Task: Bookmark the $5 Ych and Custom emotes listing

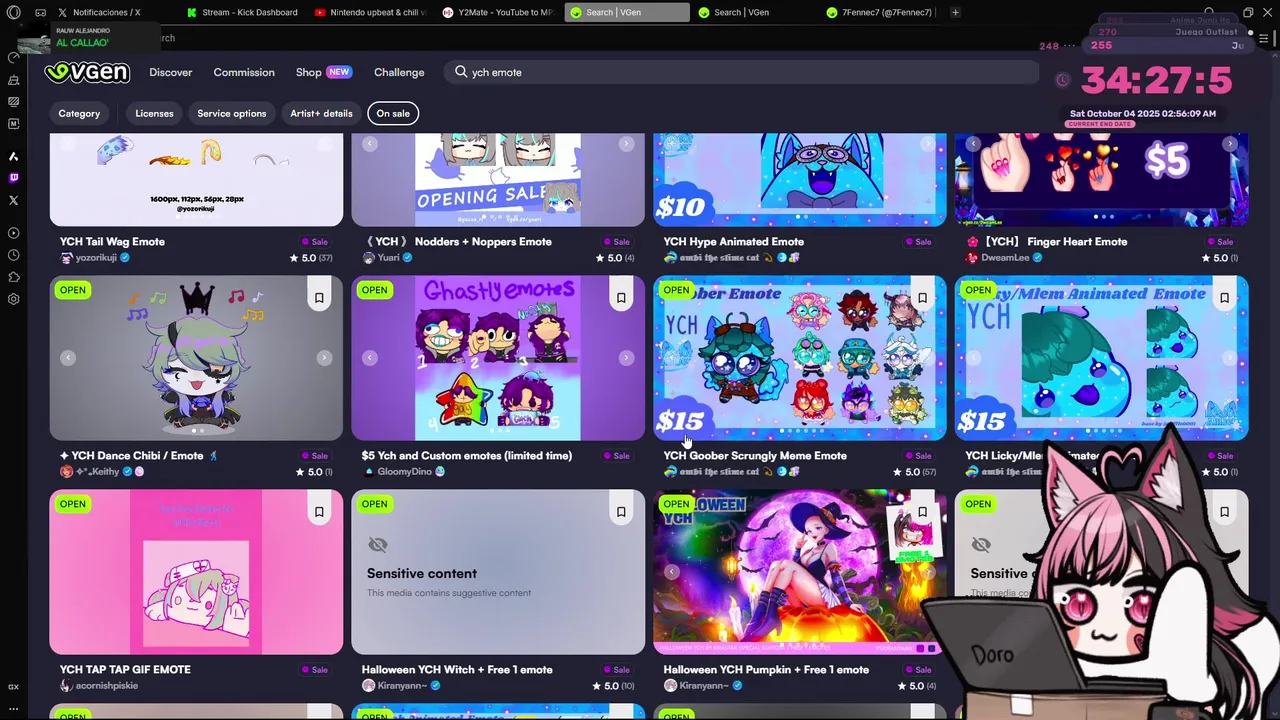Action: pos(621,298)
